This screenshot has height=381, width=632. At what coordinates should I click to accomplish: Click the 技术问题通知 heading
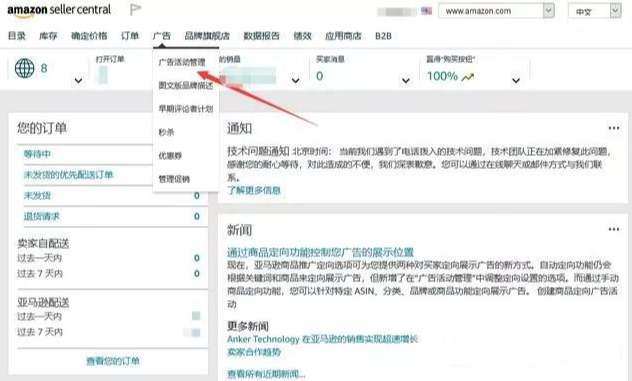[x=258, y=151]
